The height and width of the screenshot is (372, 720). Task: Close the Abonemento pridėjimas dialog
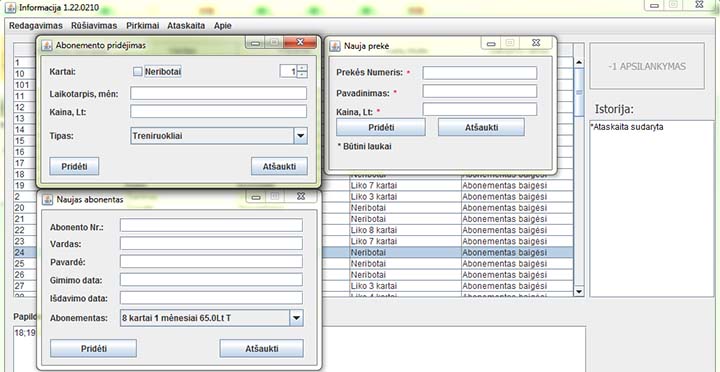click(x=300, y=42)
